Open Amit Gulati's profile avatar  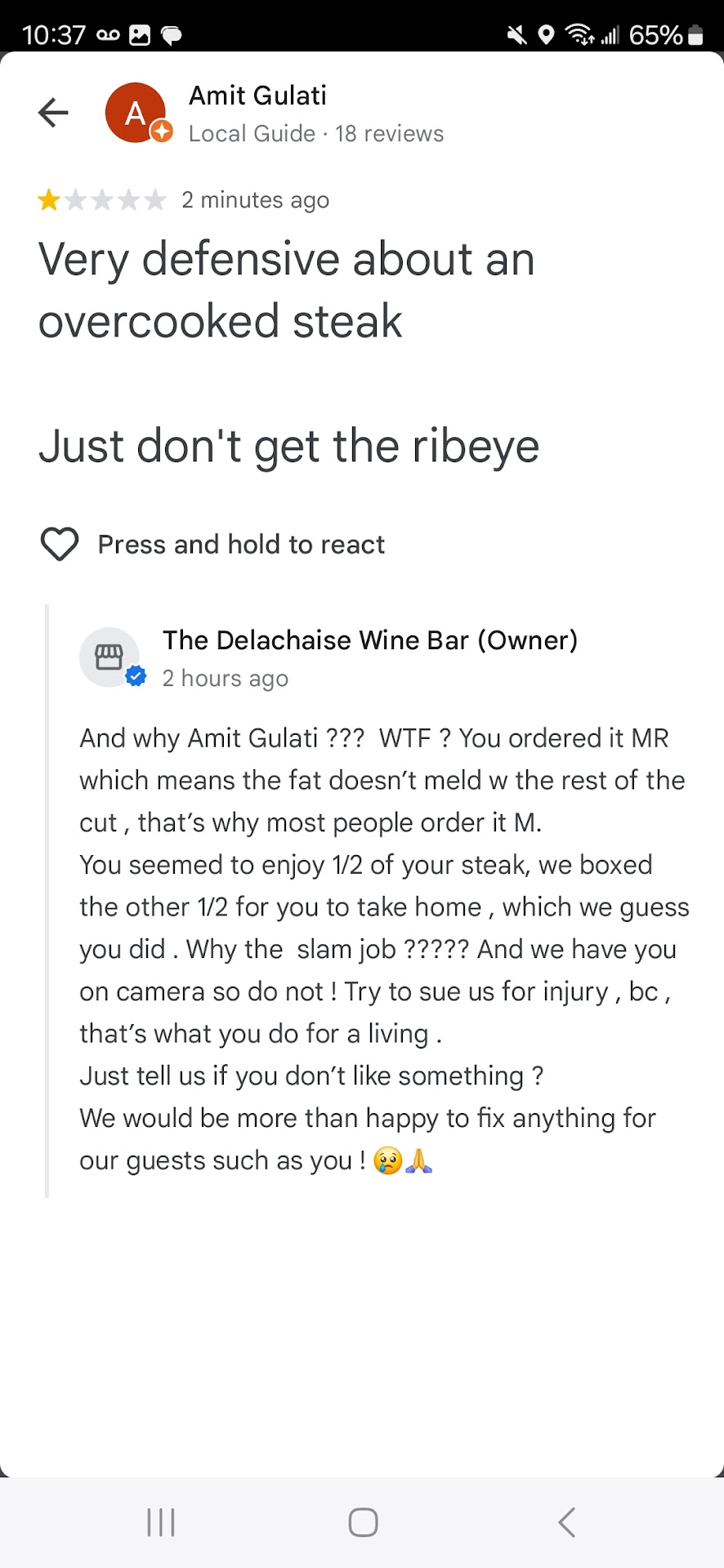click(x=135, y=113)
